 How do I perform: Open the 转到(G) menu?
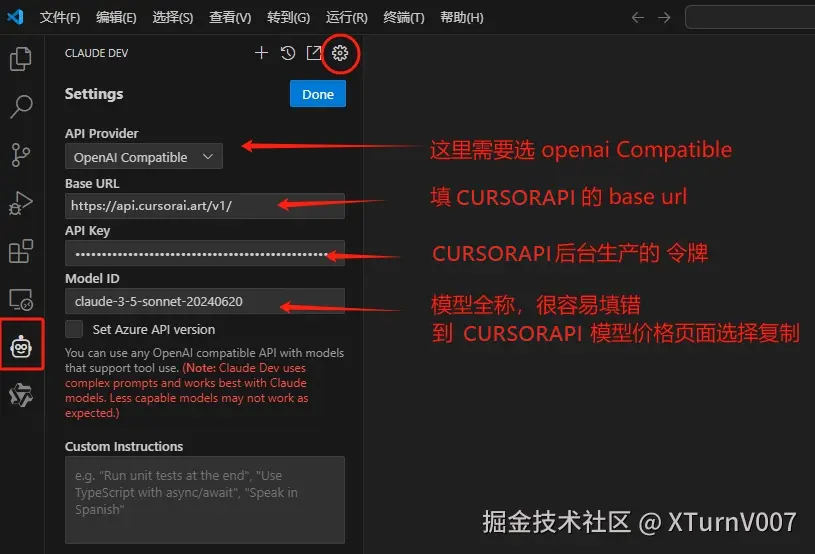click(288, 18)
